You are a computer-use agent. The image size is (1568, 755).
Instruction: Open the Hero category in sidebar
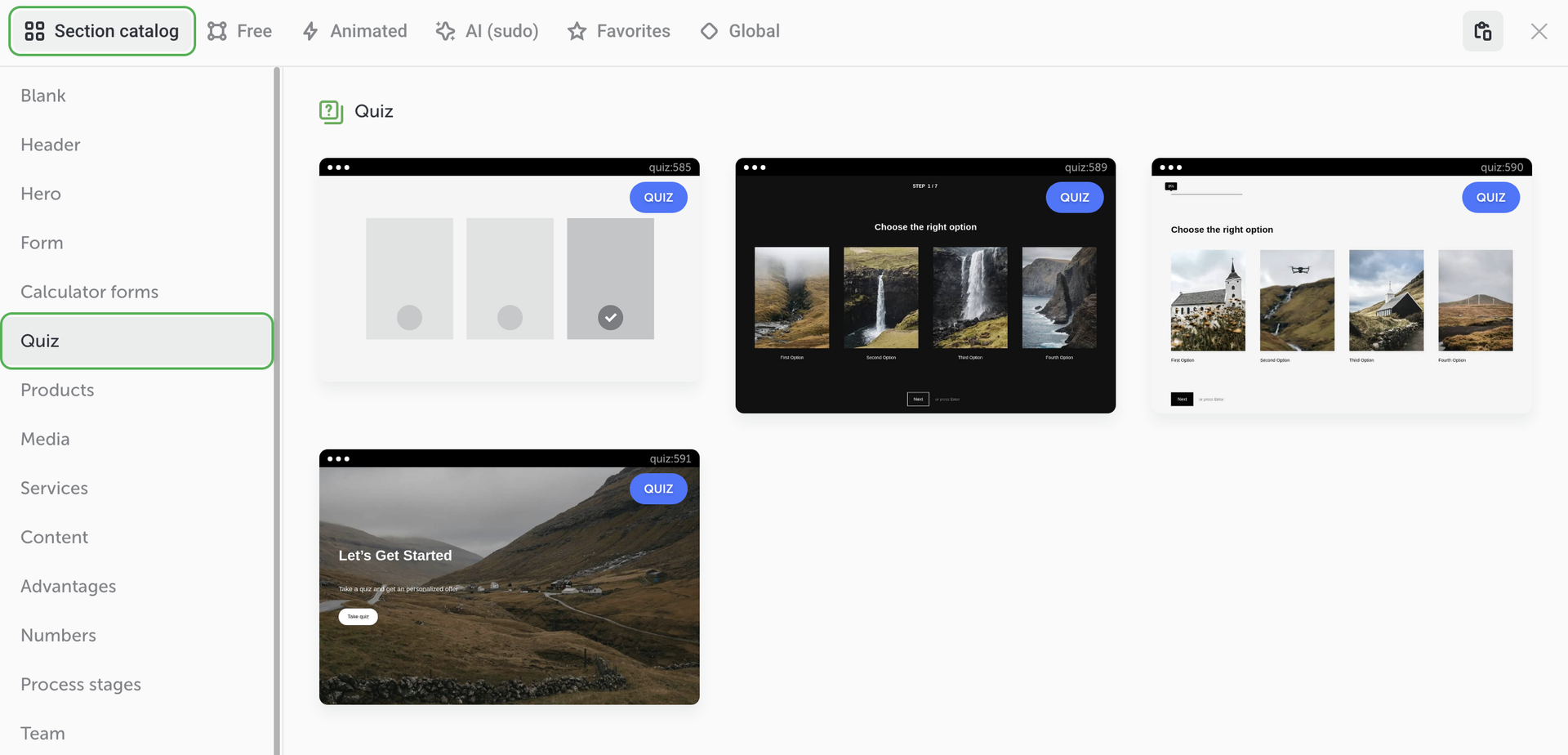(41, 194)
